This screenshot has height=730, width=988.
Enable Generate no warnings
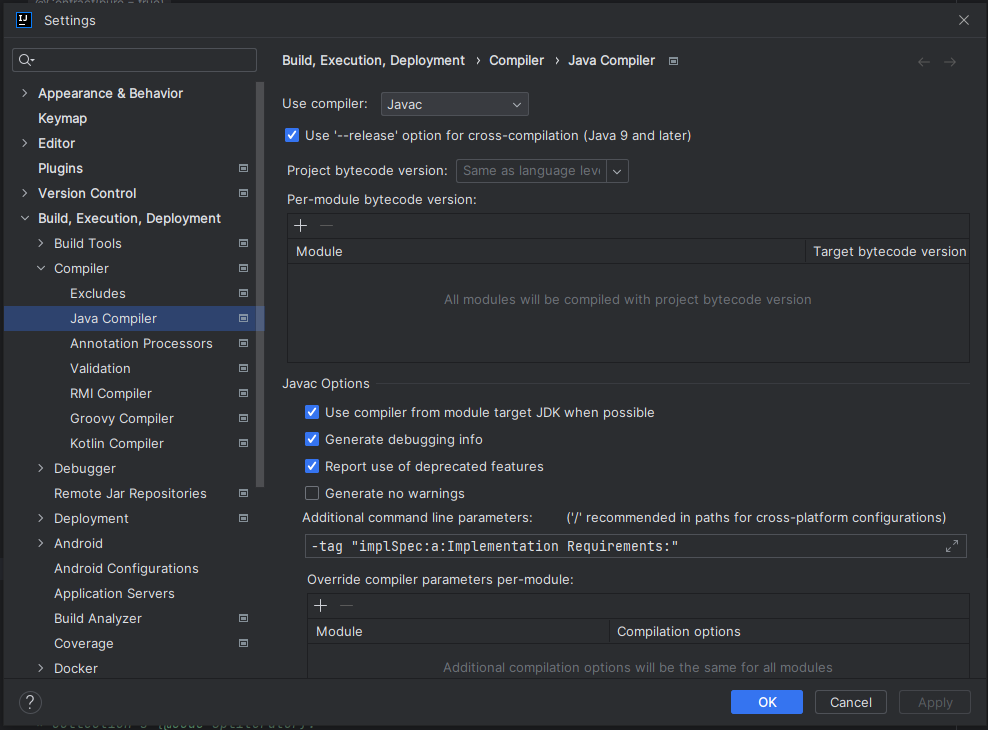click(x=312, y=493)
